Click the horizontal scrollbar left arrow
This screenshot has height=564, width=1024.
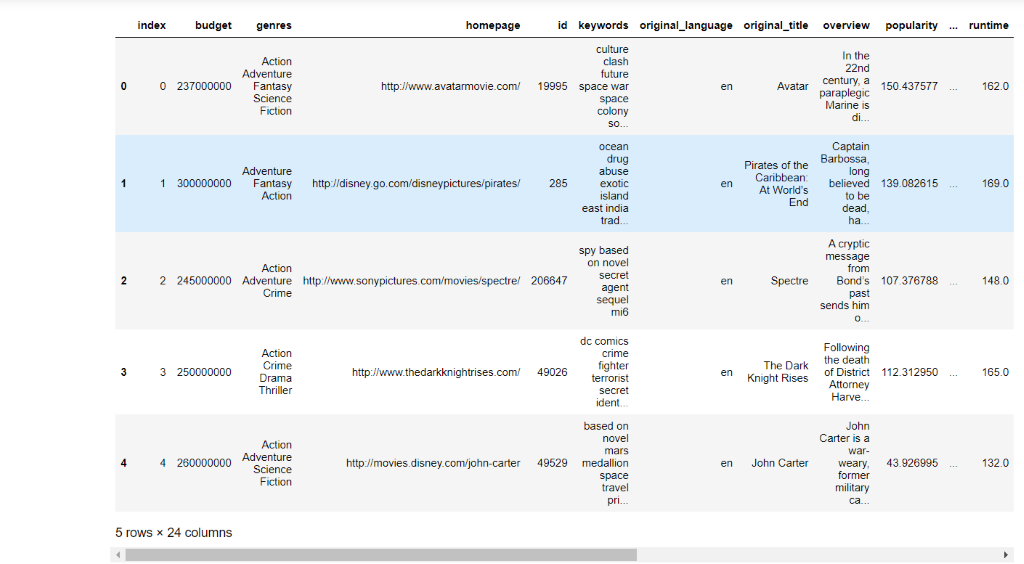118,555
